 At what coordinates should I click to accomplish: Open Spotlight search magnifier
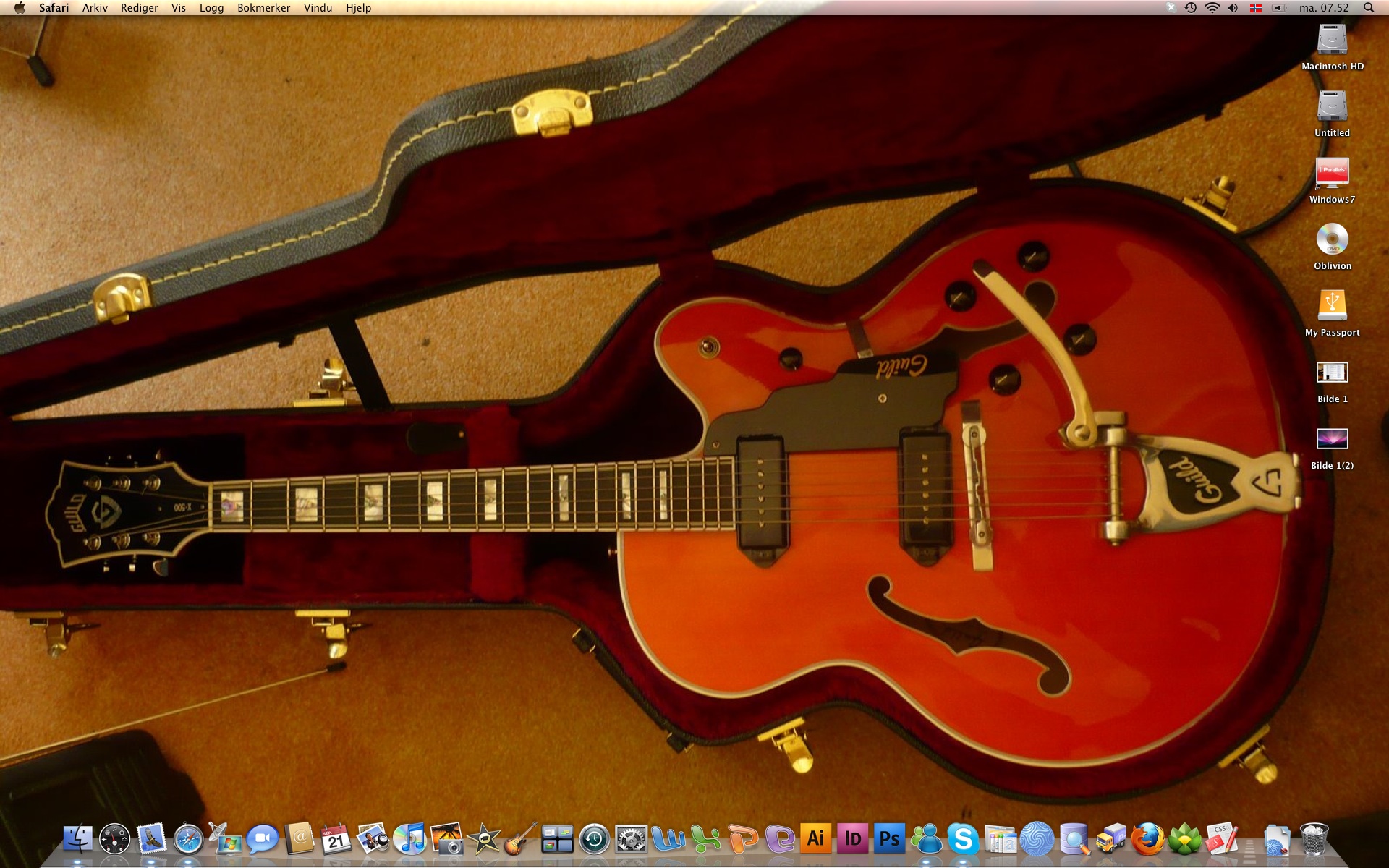[x=1369, y=8]
